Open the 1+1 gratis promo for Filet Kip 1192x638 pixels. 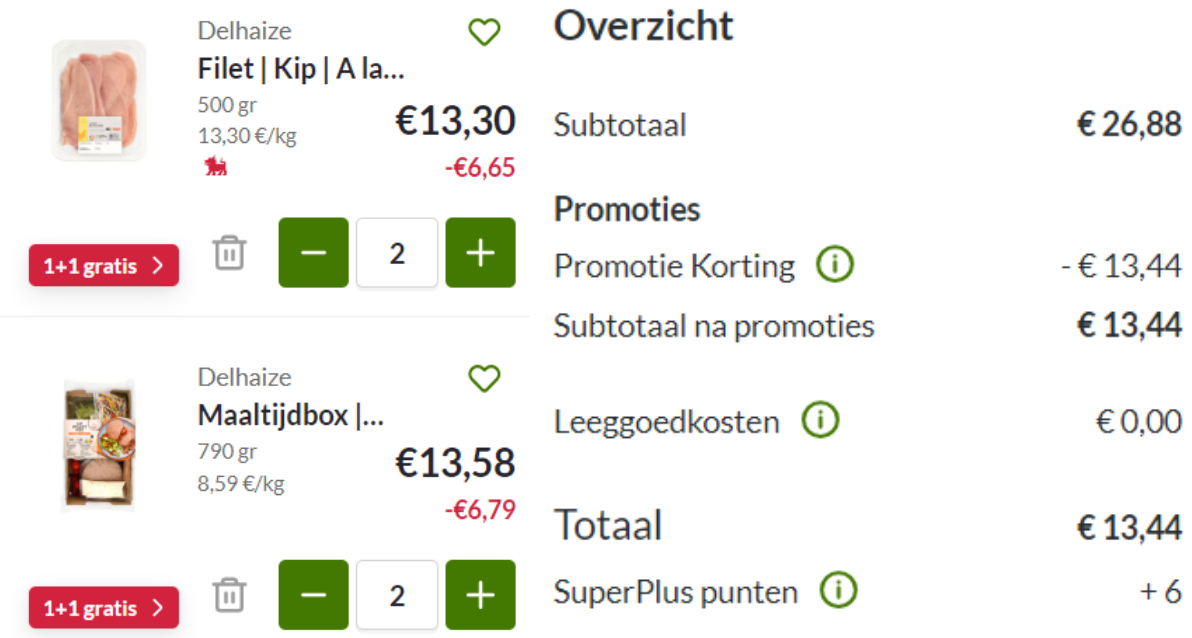click(104, 265)
